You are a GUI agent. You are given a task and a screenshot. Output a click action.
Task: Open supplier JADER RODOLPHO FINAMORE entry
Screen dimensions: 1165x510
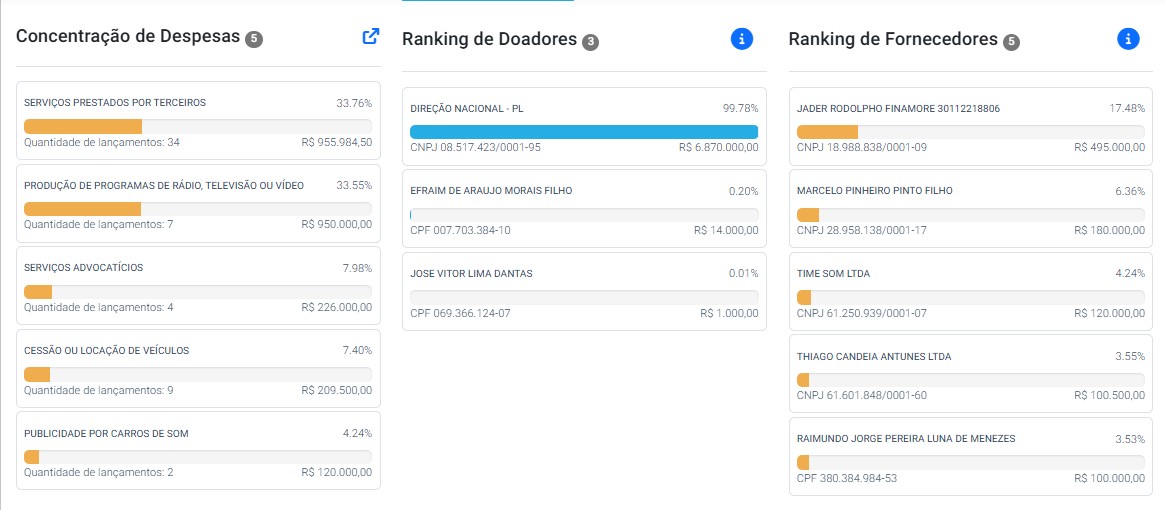(970, 126)
